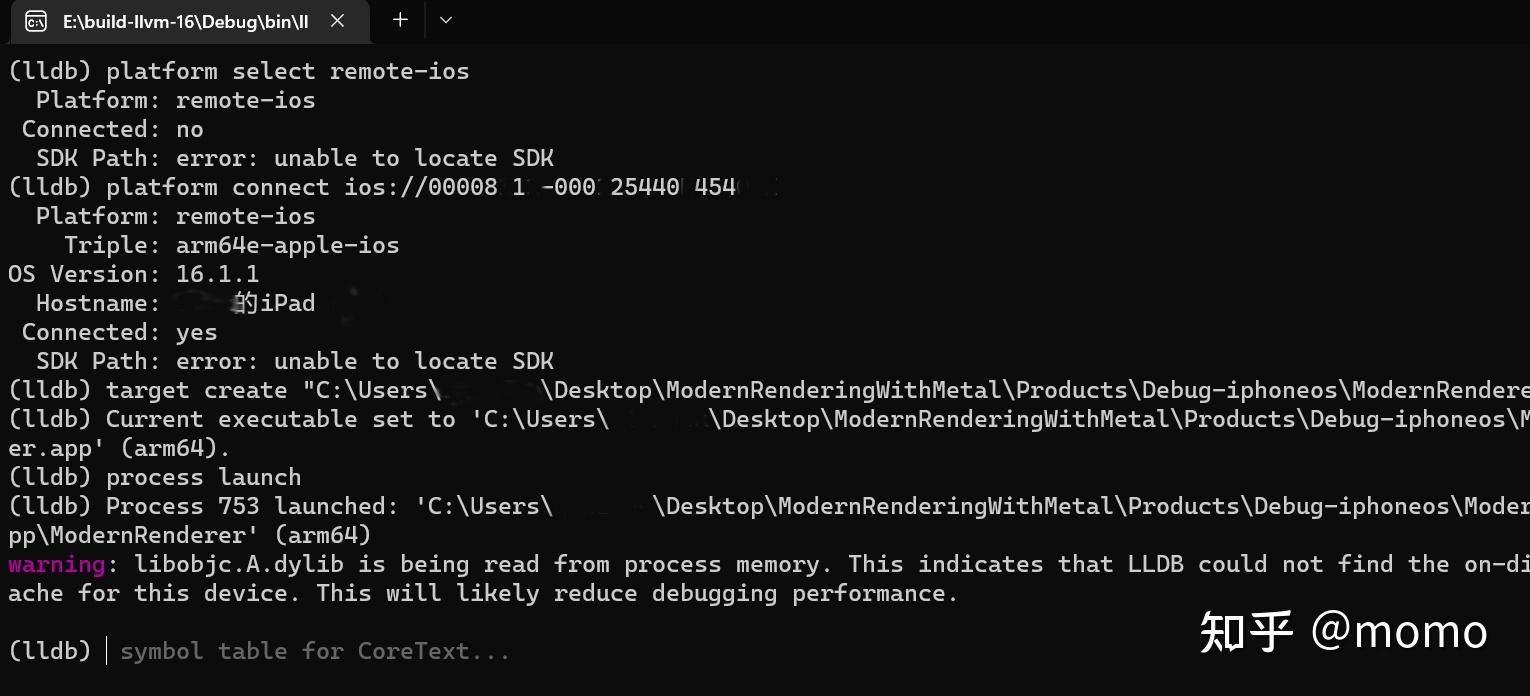The width and height of the screenshot is (1530, 696).
Task: Open a new terminal tab with plus
Action: (x=400, y=20)
